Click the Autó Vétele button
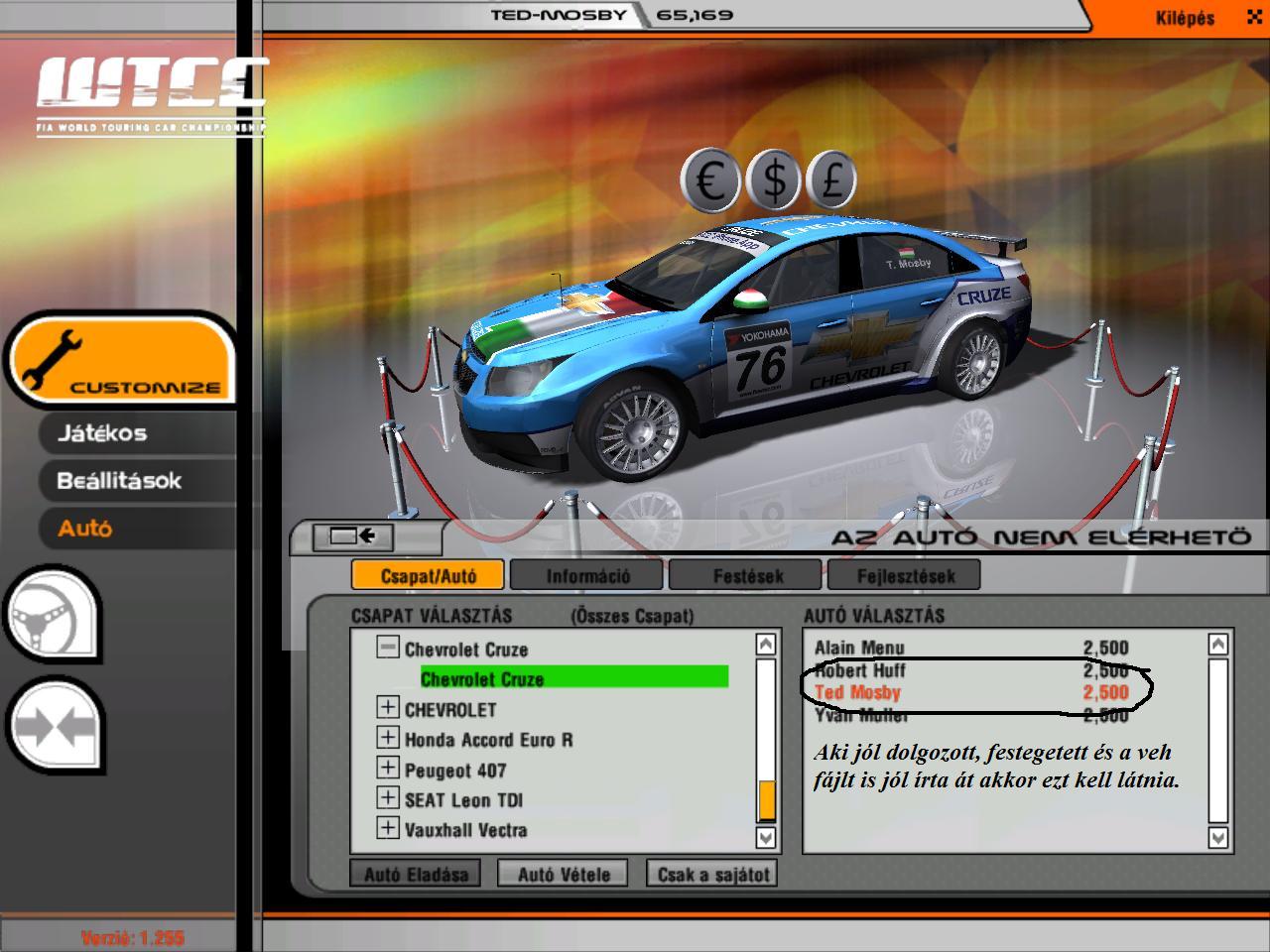The height and width of the screenshot is (952, 1270). tap(564, 875)
